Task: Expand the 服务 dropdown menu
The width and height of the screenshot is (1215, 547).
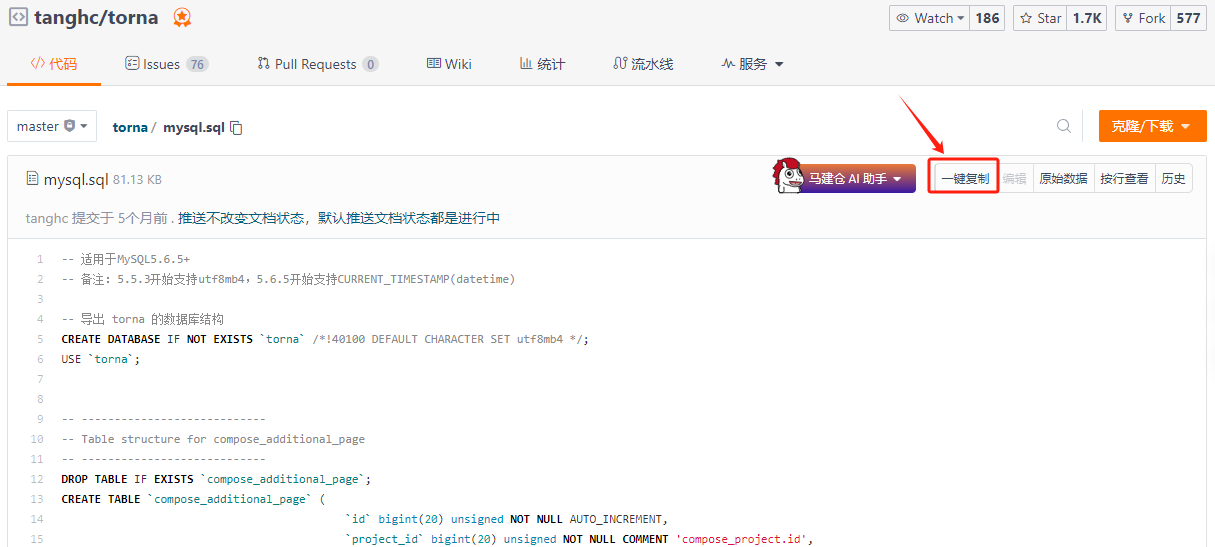Action: (752, 64)
